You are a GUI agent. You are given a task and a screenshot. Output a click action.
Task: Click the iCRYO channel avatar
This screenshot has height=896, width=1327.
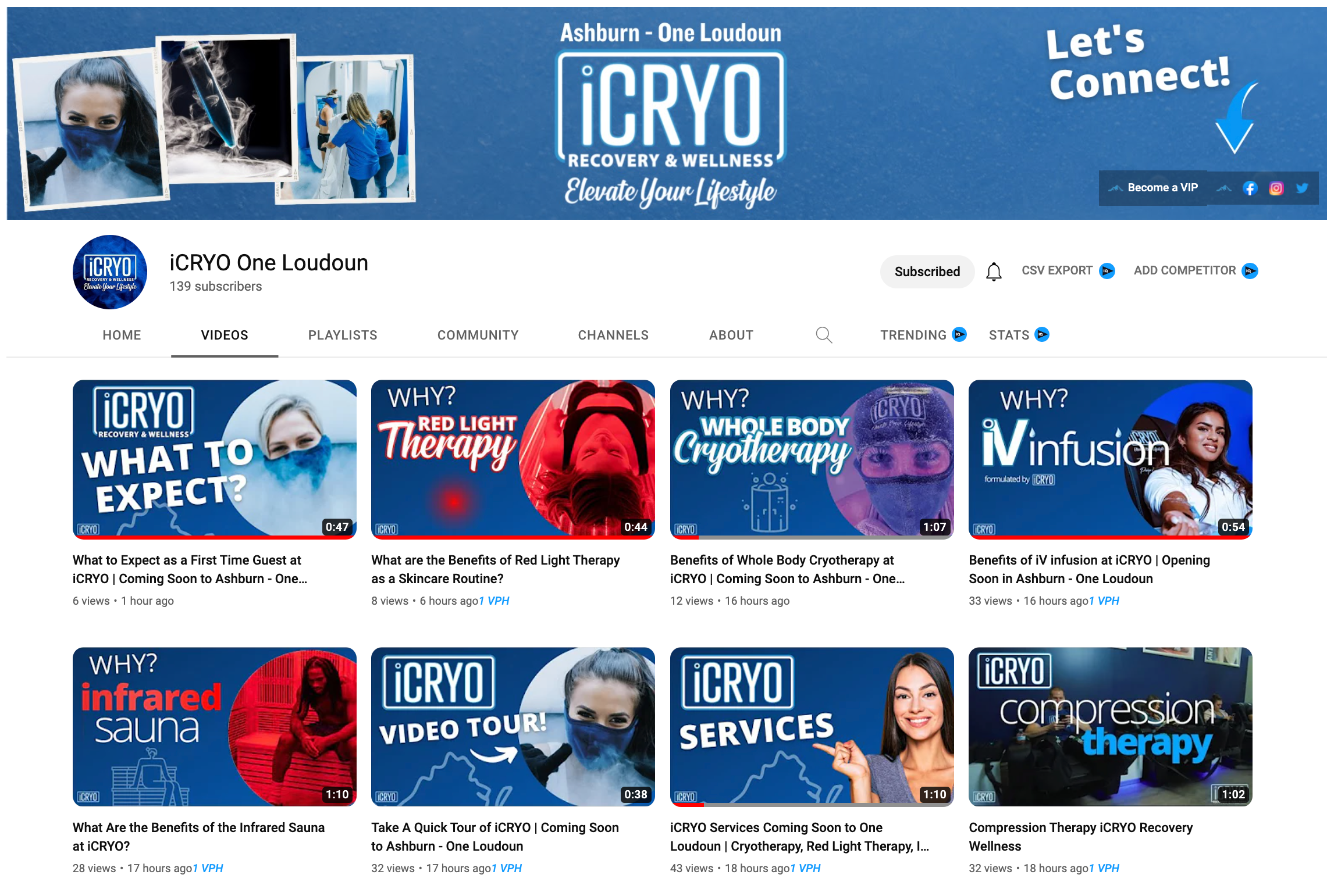coord(109,272)
